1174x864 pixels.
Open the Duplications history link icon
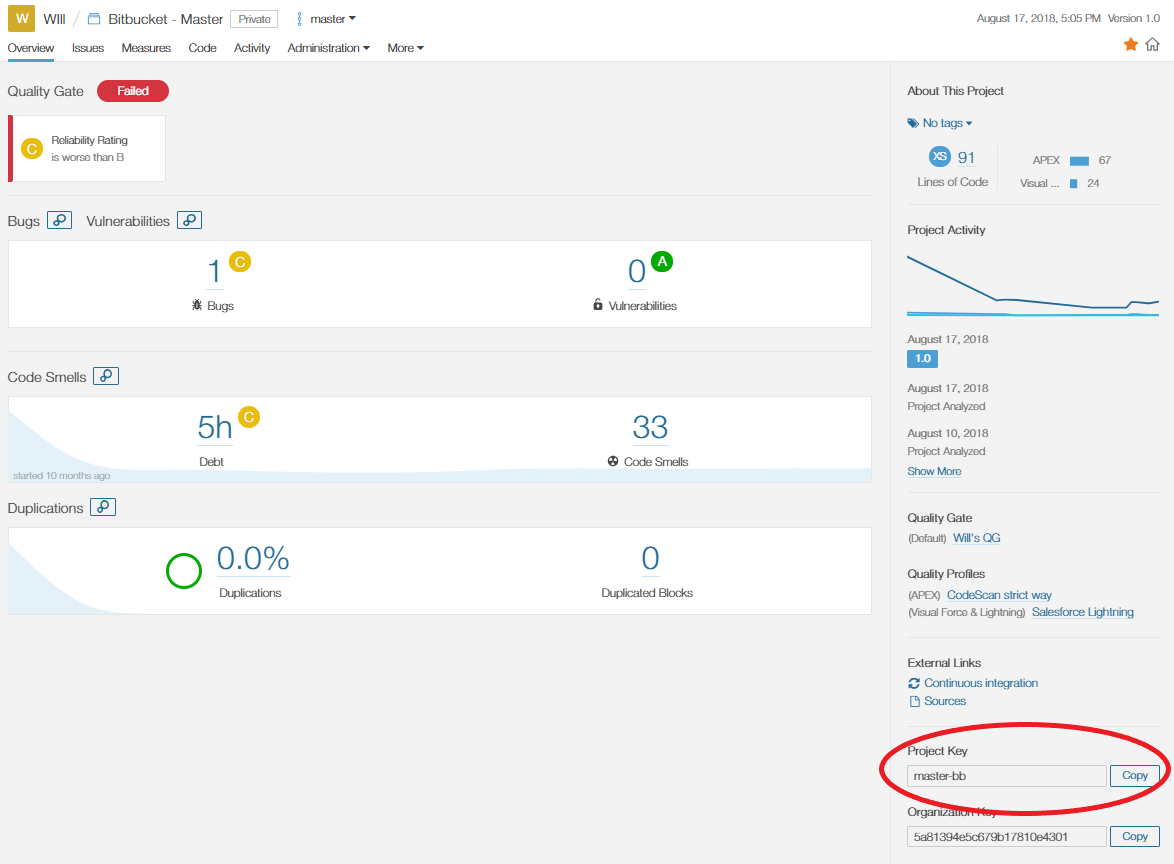[x=102, y=507]
